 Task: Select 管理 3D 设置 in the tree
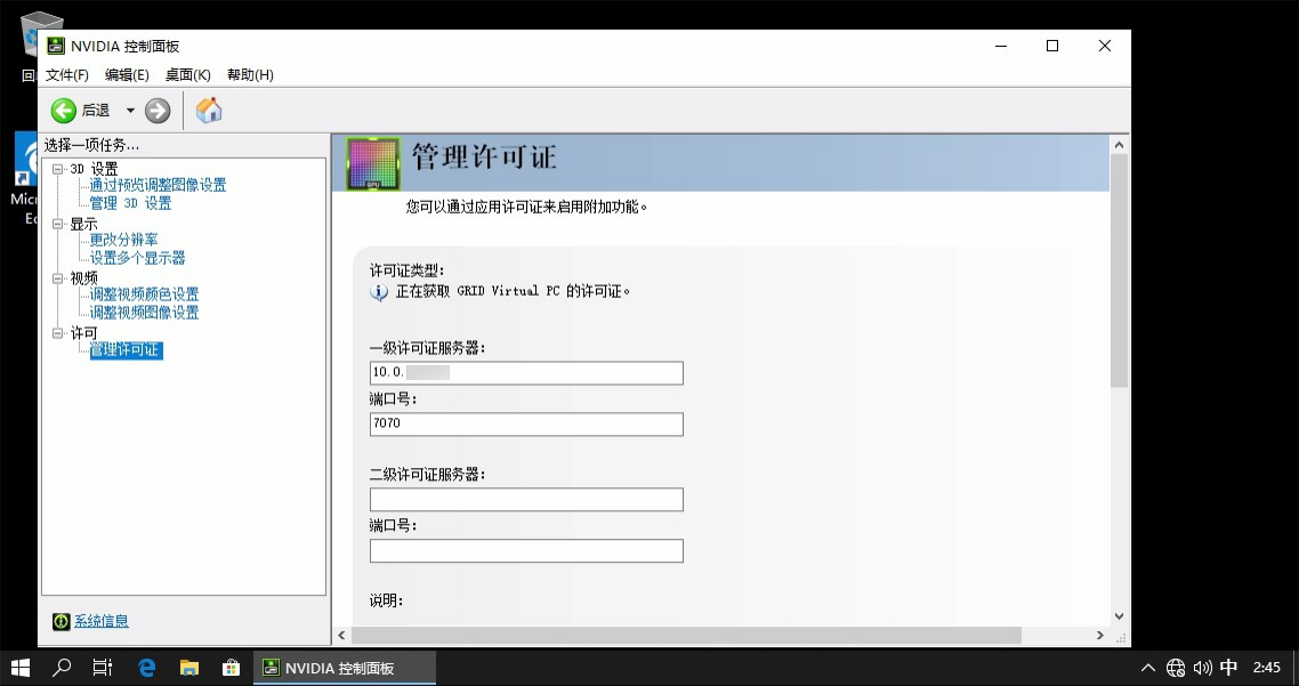(x=130, y=203)
